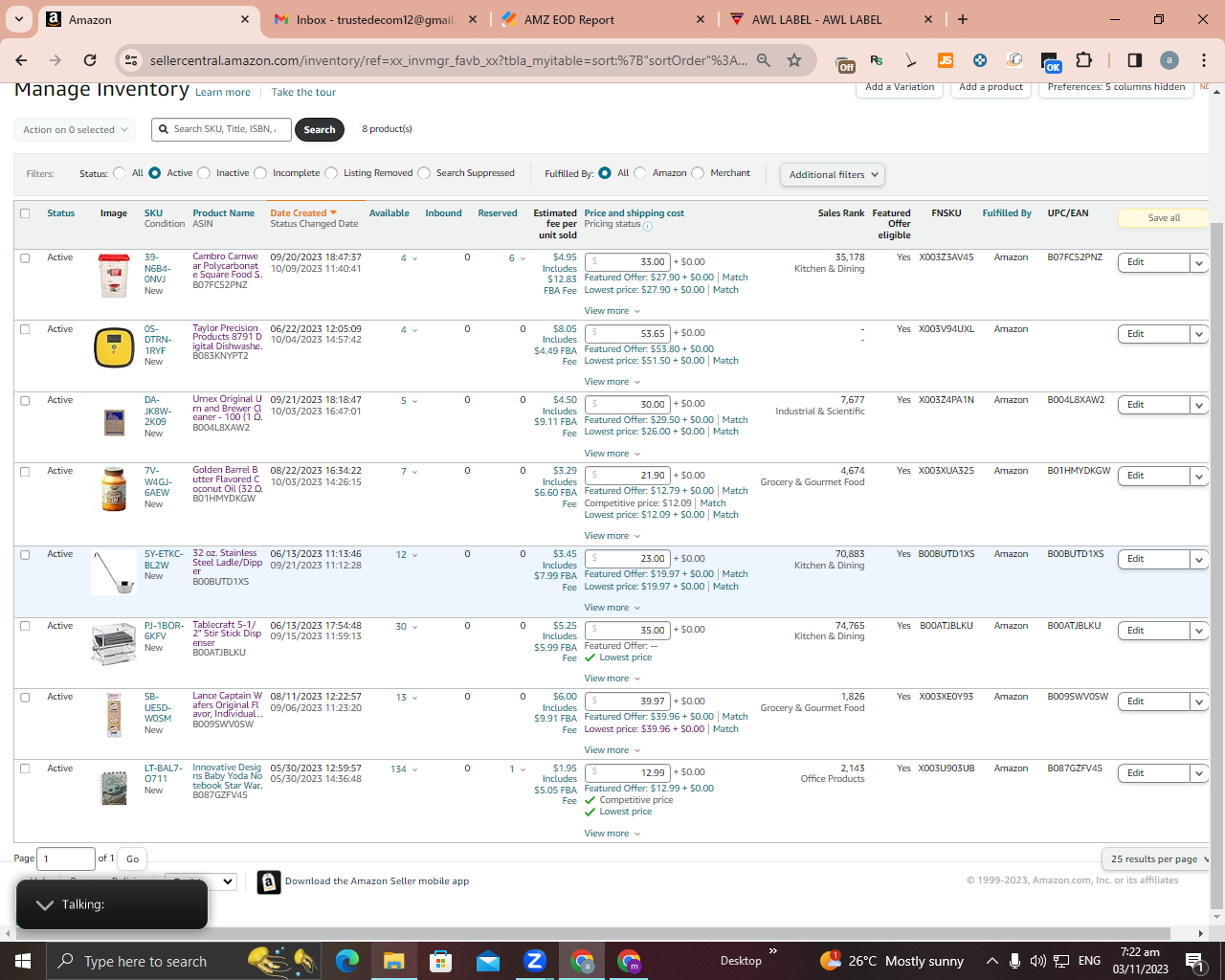Screen dimensions: 1225x980
Task: Open the Chrome profile avatar
Action: [x=1169, y=60]
